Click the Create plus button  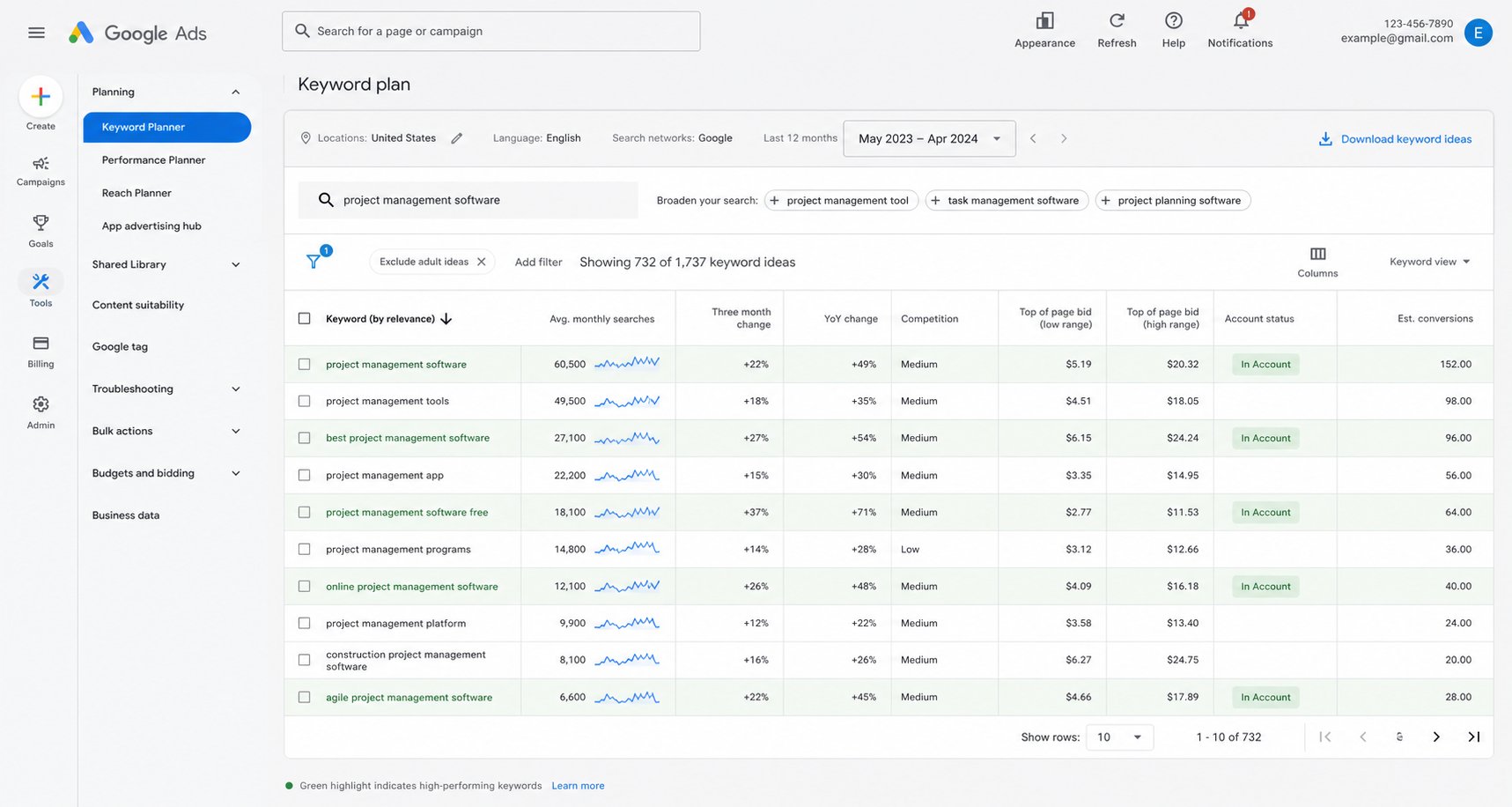coord(41,97)
